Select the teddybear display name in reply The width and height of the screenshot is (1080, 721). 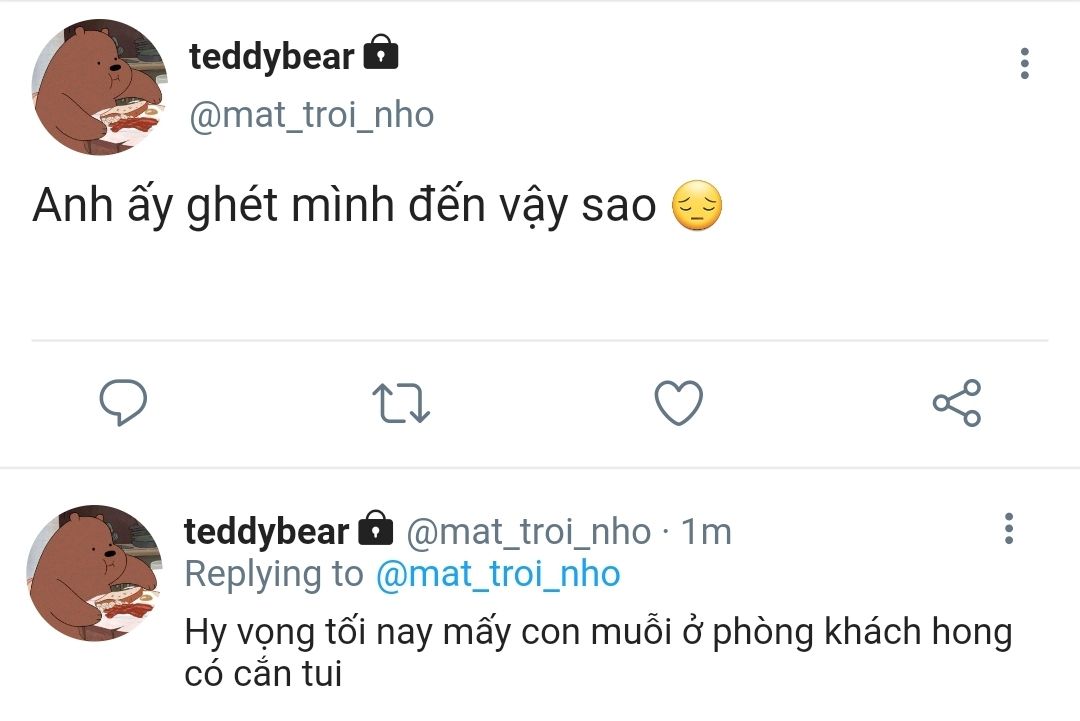tap(266, 531)
